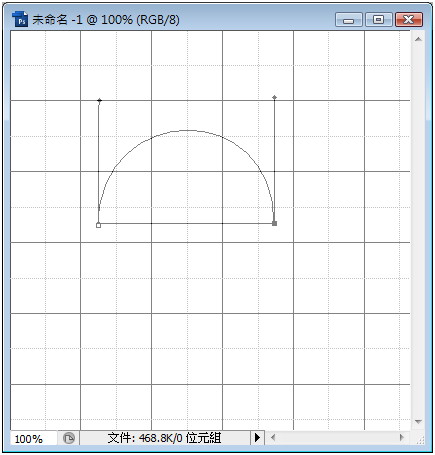
Task: Click the 100% zoom percentage field
Action: tap(34, 438)
